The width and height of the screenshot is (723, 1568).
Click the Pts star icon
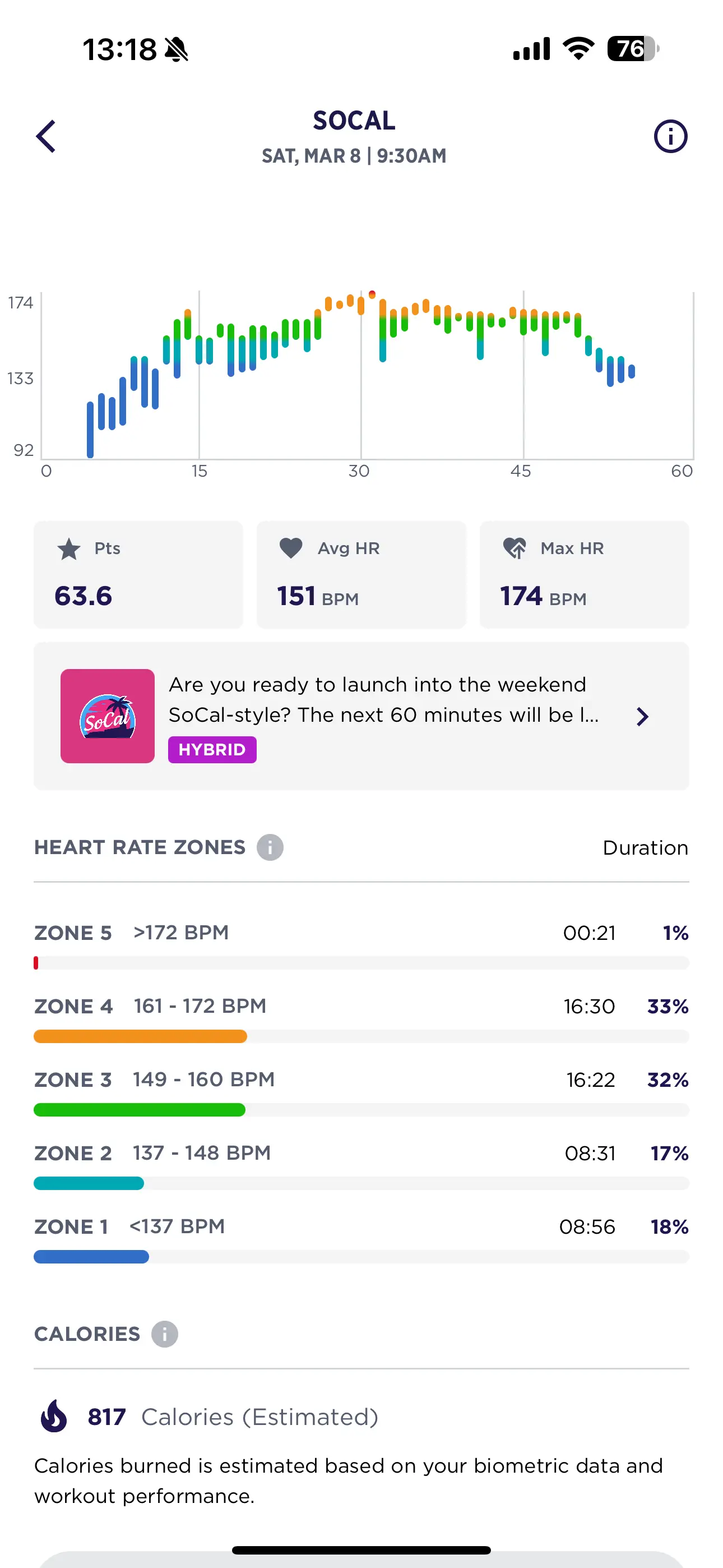pyautogui.click(x=68, y=548)
